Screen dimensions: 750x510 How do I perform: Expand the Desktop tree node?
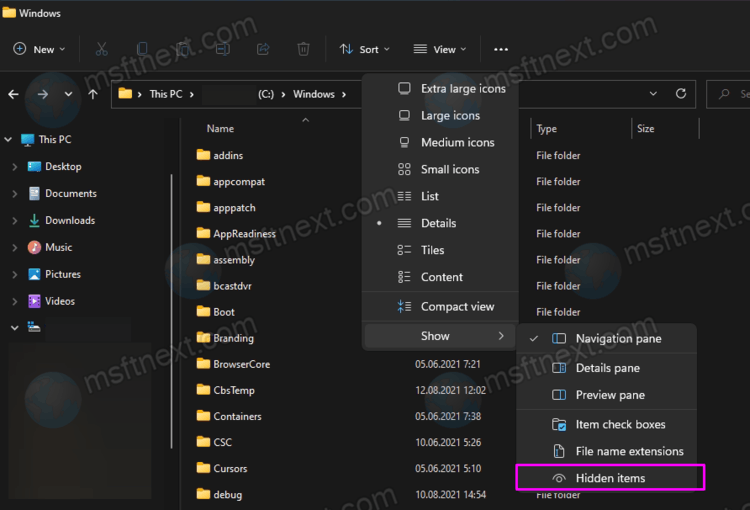tap(14, 166)
